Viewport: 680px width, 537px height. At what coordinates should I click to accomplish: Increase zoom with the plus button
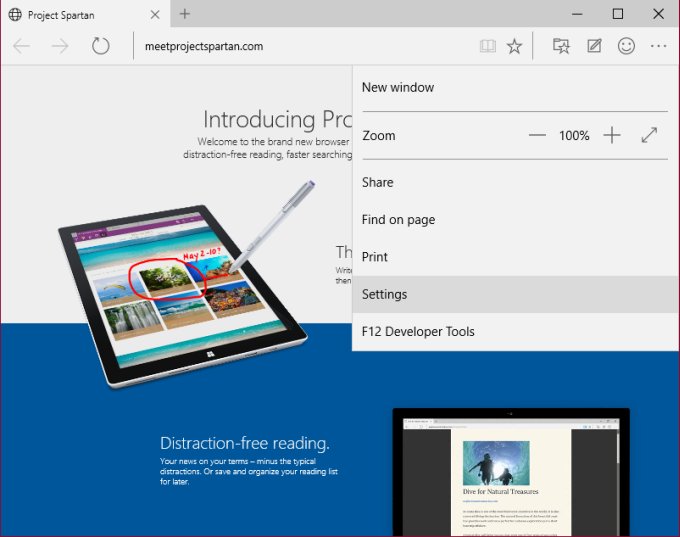[611, 135]
